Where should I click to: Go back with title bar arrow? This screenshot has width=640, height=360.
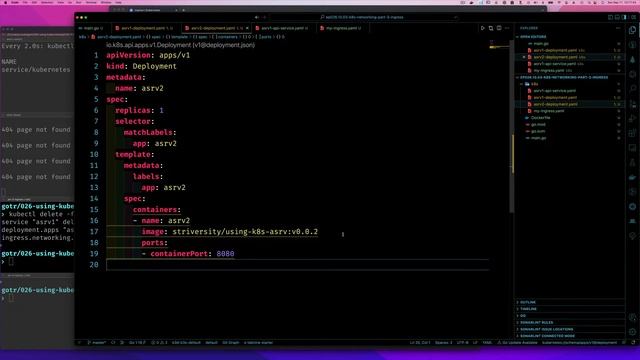point(257,17)
